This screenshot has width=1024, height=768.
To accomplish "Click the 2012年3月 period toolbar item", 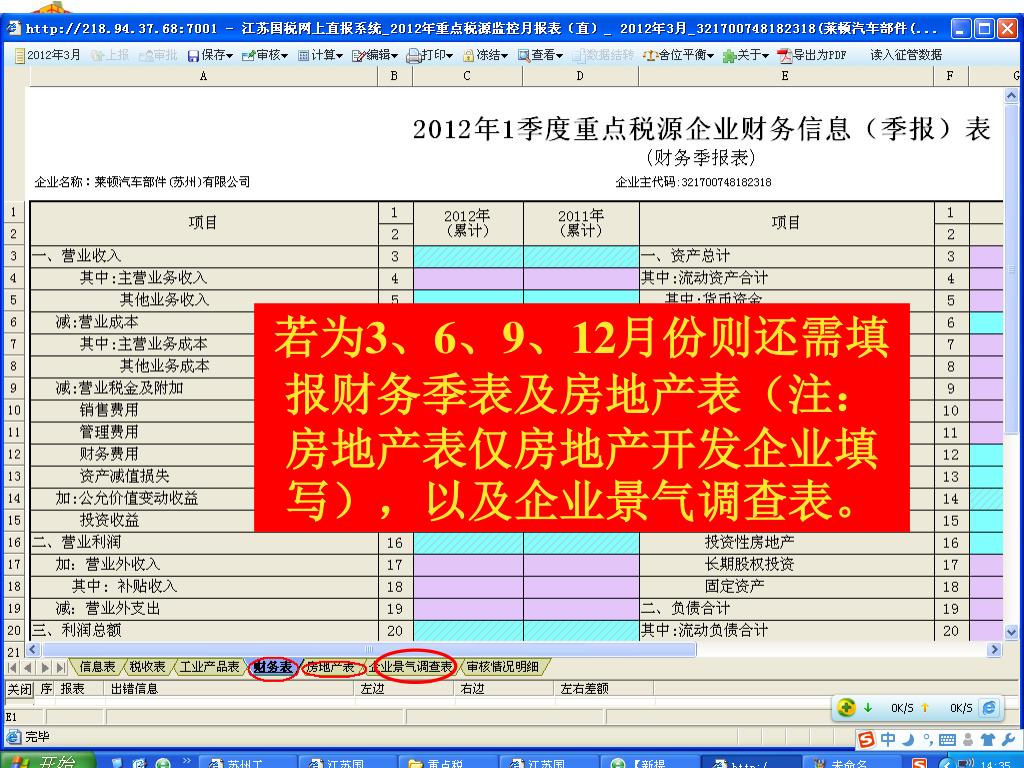I will (47, 55).
